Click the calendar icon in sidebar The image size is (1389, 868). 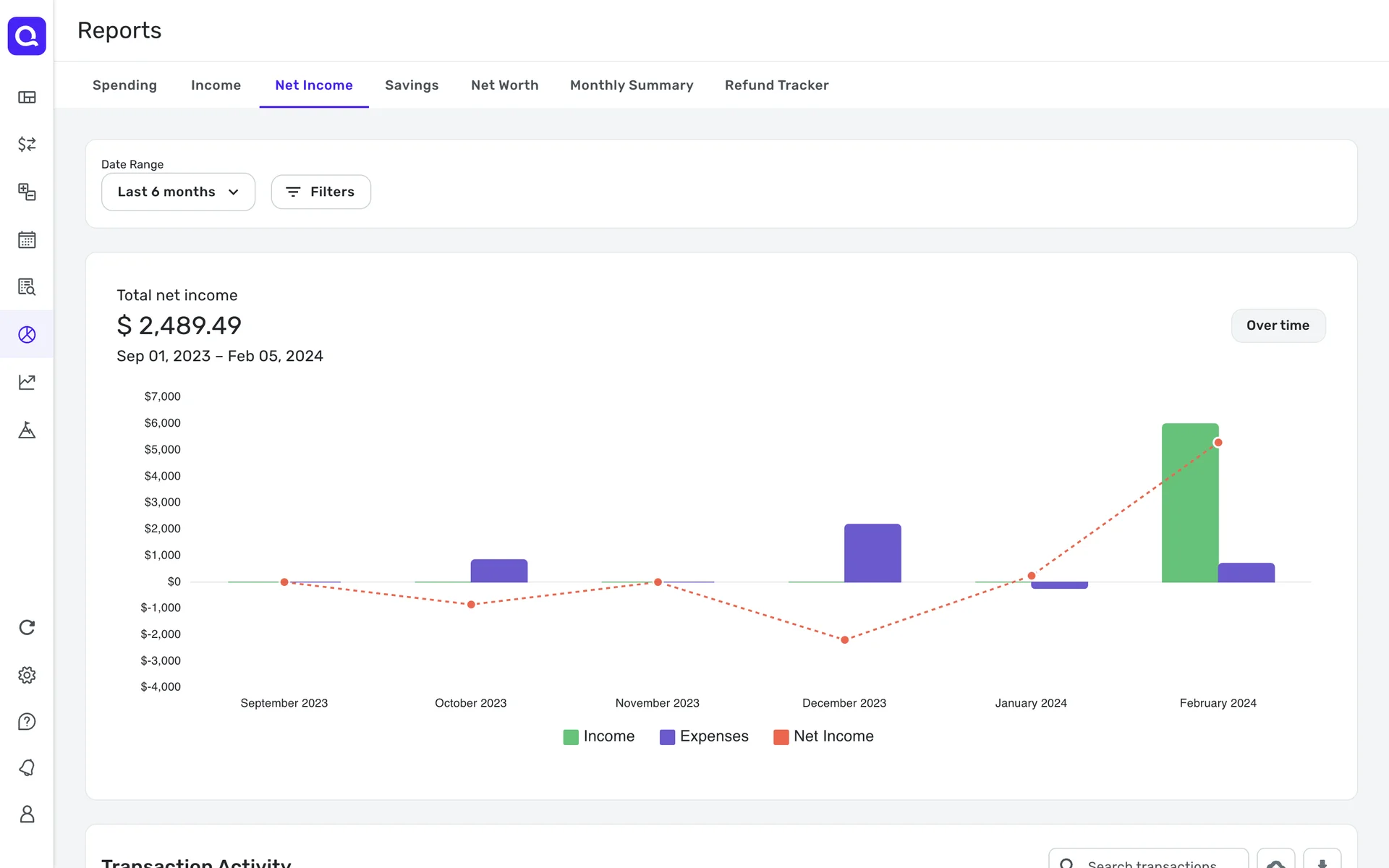[27, 239]
